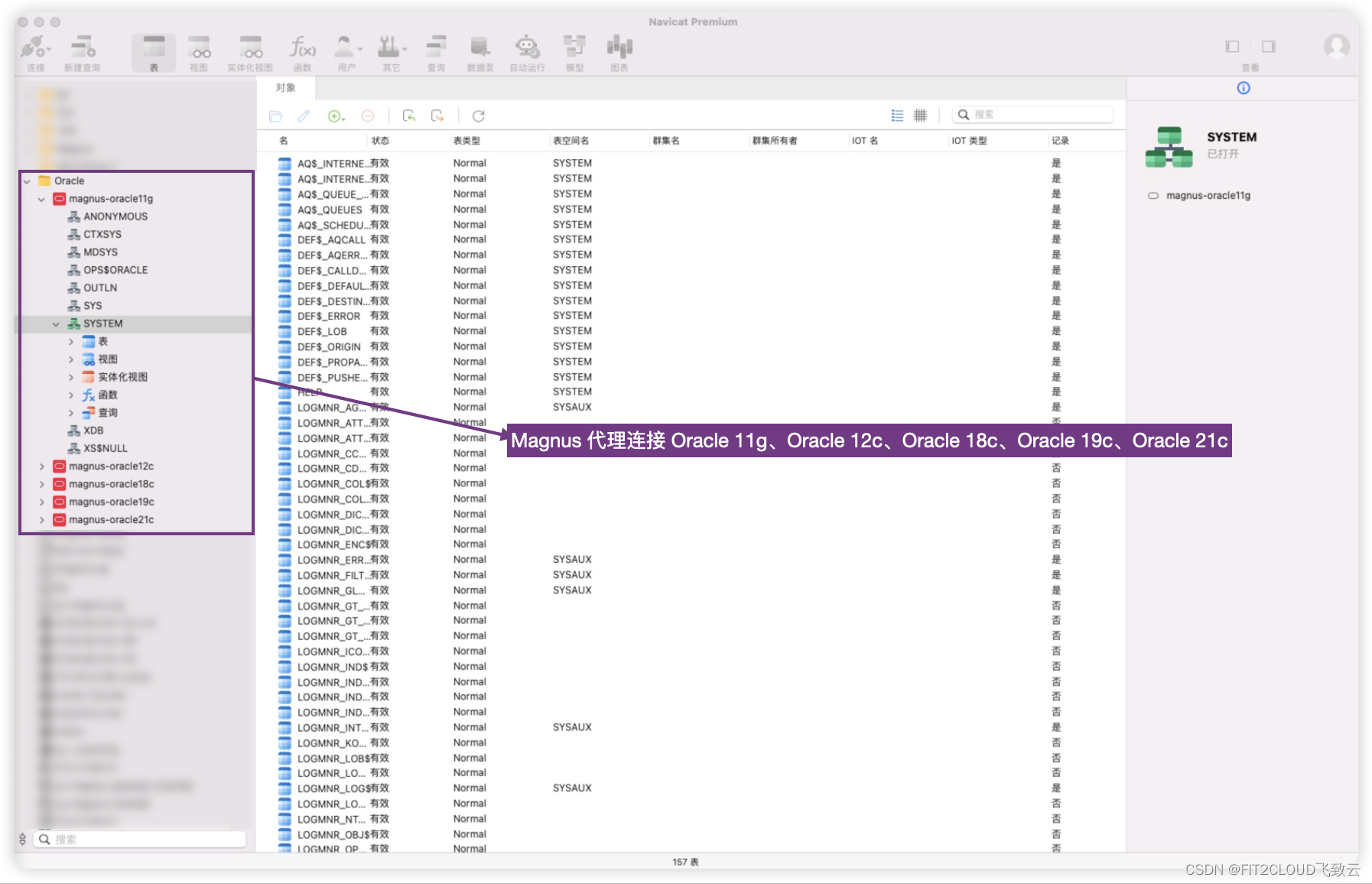The height and width of the screenshot is (884, 1372).
Task: Toggle the right information pane
Action: pos(1269,47)
